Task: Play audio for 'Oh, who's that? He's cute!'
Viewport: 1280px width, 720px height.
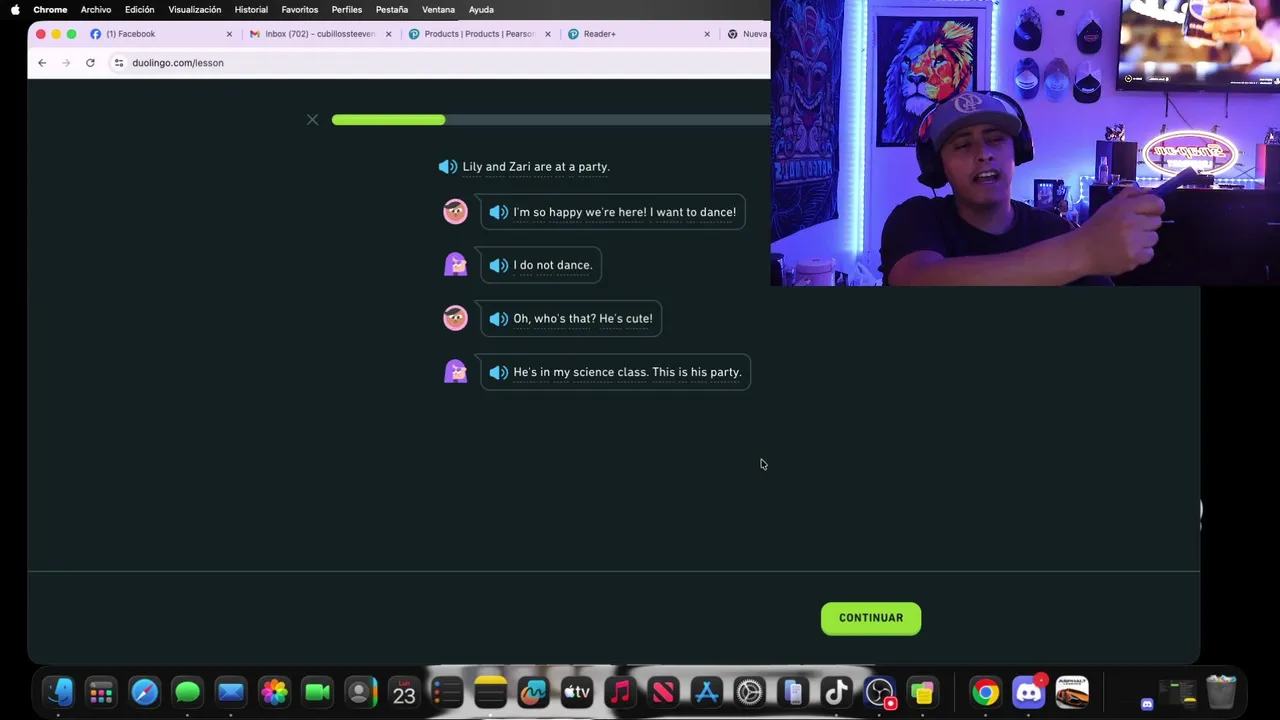Action: 498,318
